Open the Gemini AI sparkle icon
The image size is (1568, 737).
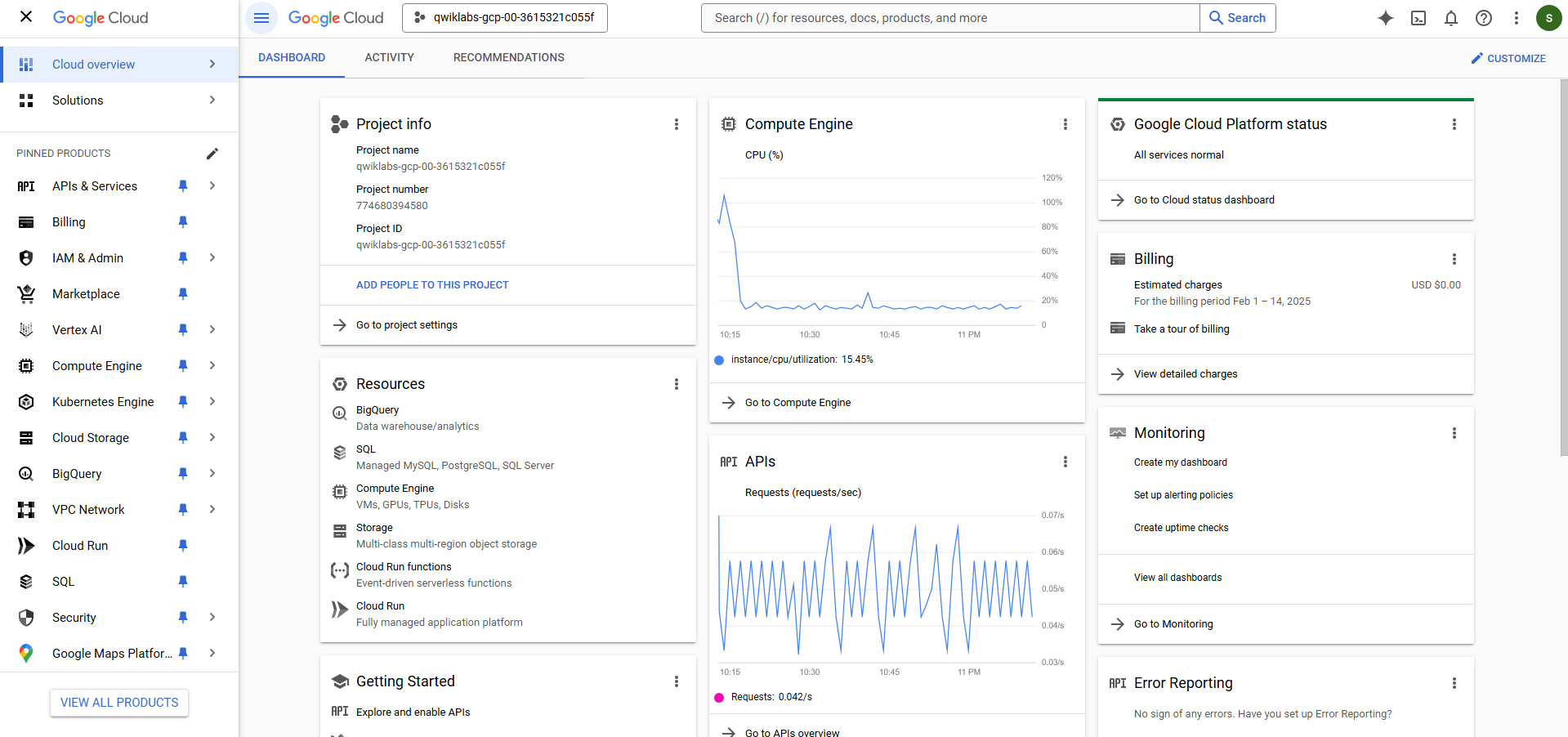(1386, 18)
